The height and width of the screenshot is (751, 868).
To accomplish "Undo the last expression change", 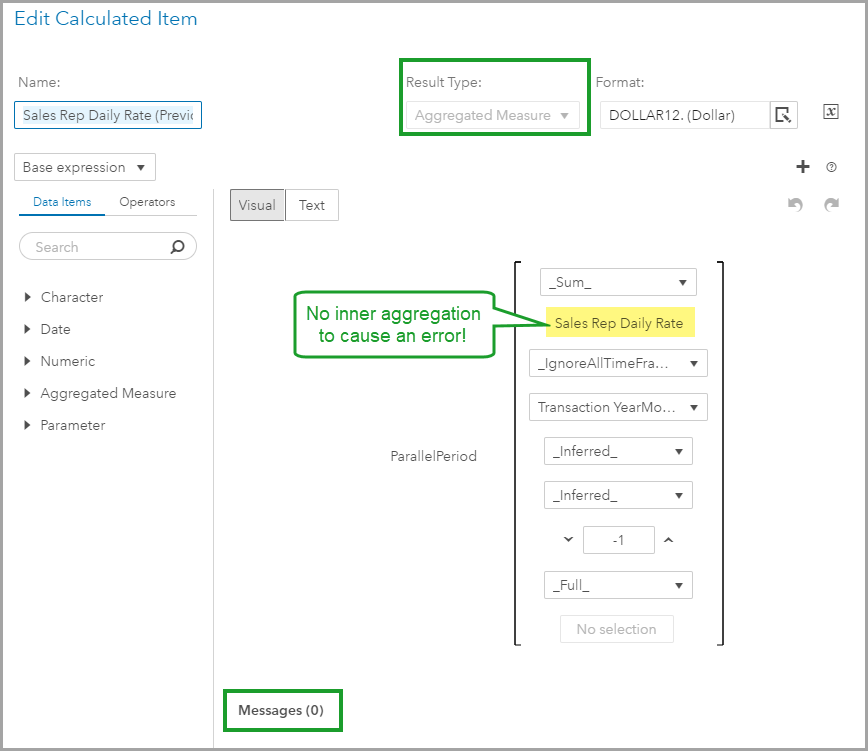I will (x=795, y=205).
